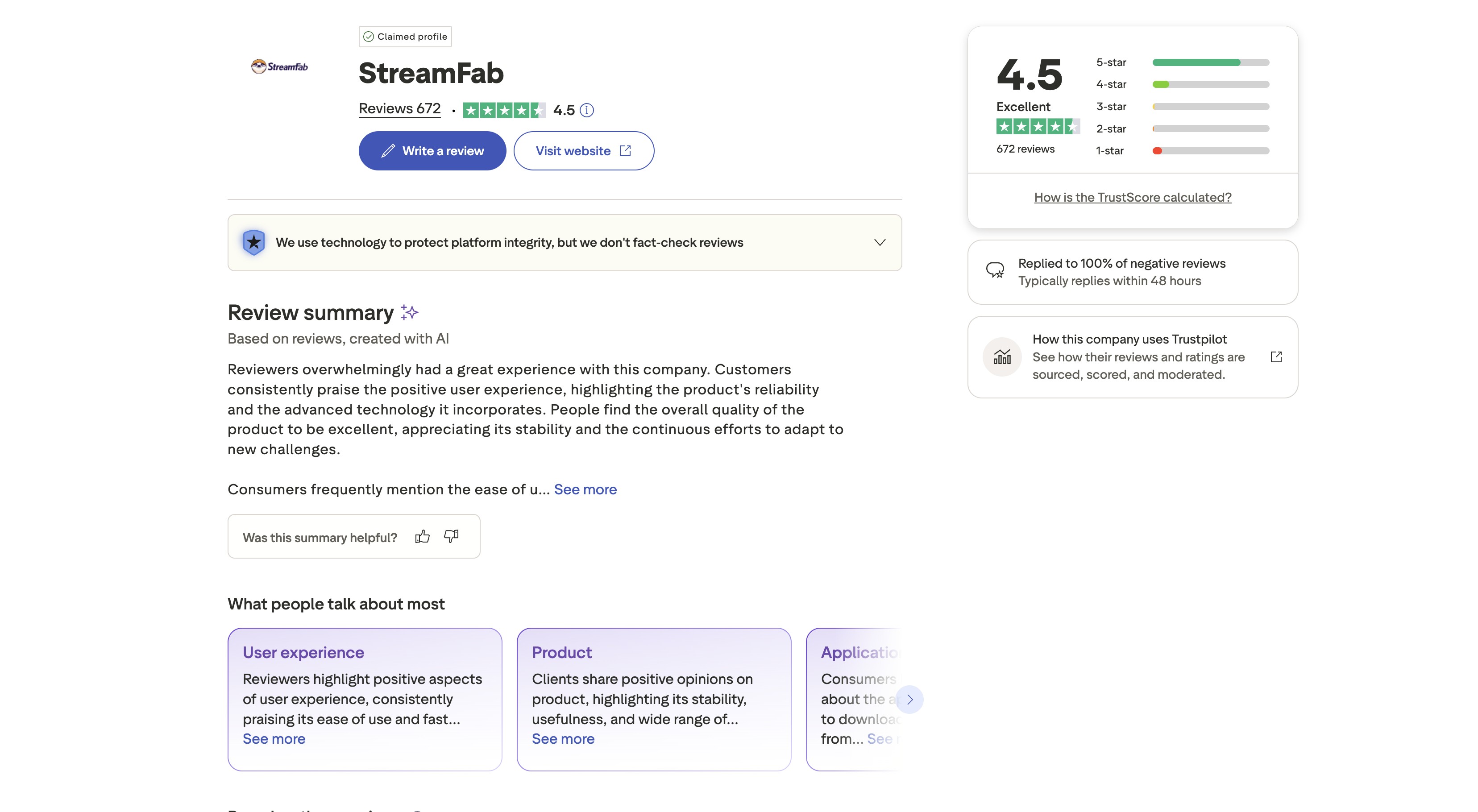Click the external link icon on Visit website
This screenshot has width=1478, height=812.
pos(625,150)
